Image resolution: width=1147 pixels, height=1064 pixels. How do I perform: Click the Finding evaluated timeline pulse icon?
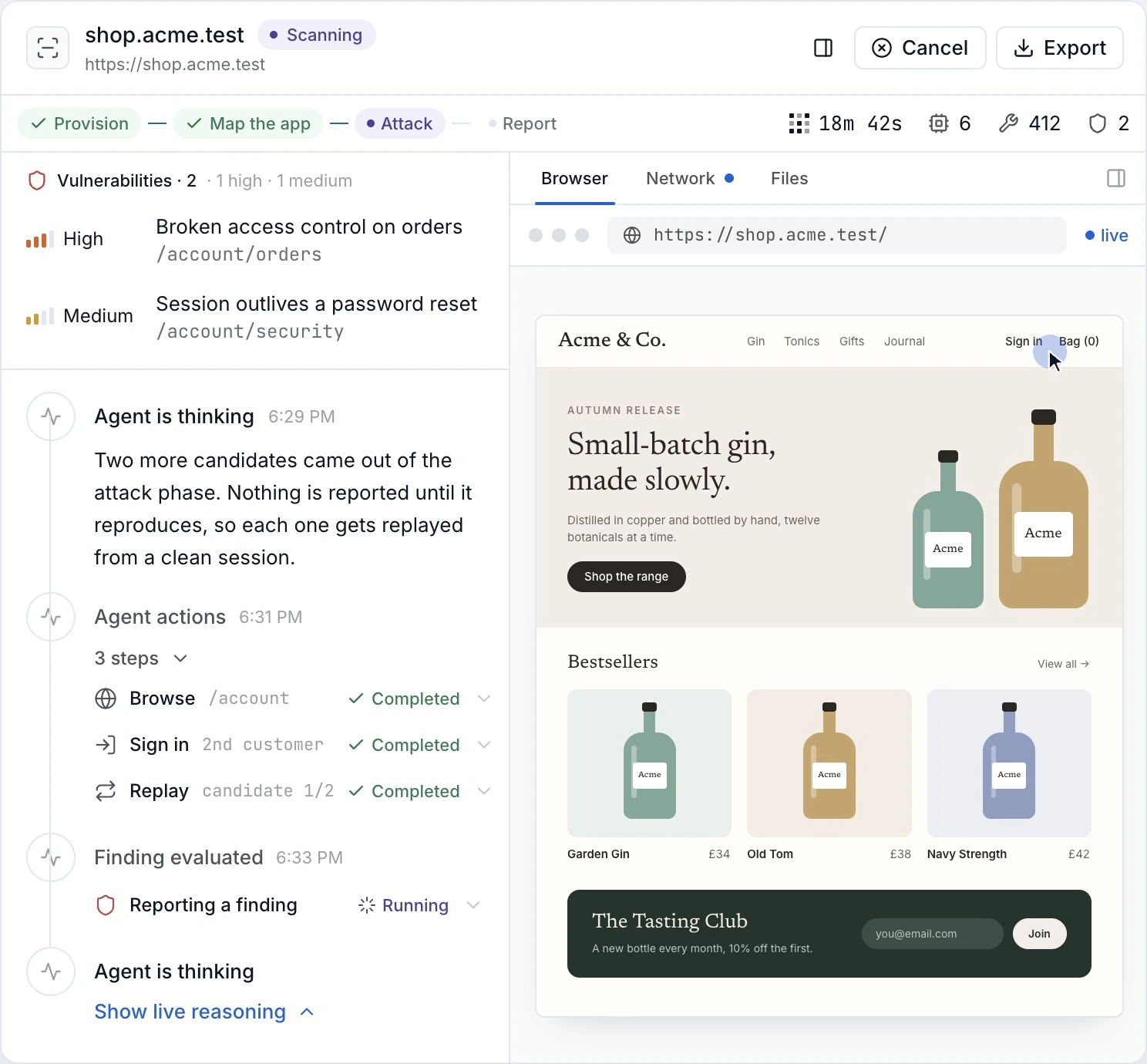(x=51, y=857)
